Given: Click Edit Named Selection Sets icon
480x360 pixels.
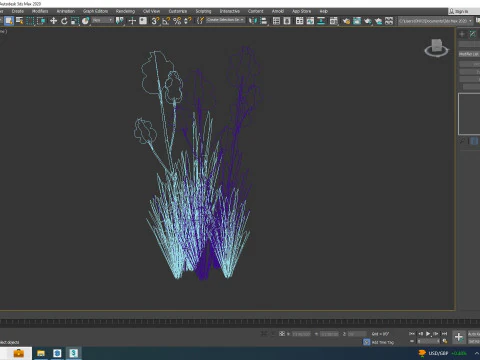Looking at the screenshot, I should click(200, 21).
